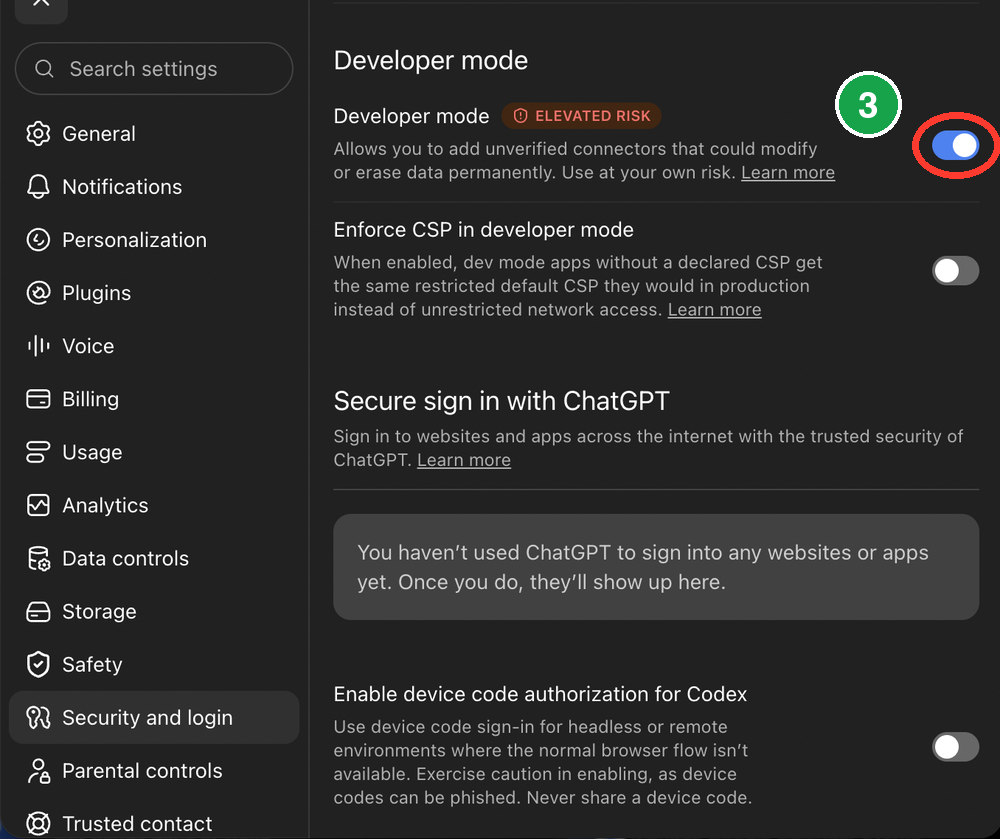
Task: Click the Parental controls person icon
Action: tap(38, 771)
